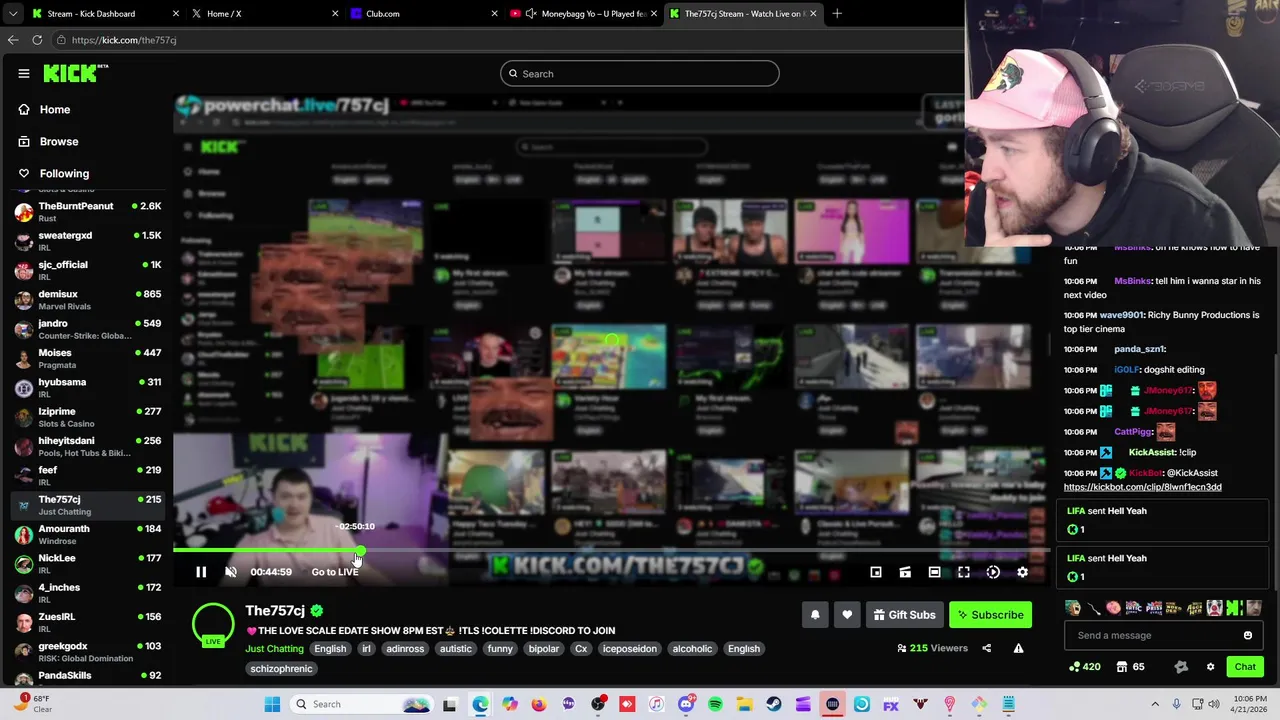Reload the page

pyautogui.click(x=37, y=40)
